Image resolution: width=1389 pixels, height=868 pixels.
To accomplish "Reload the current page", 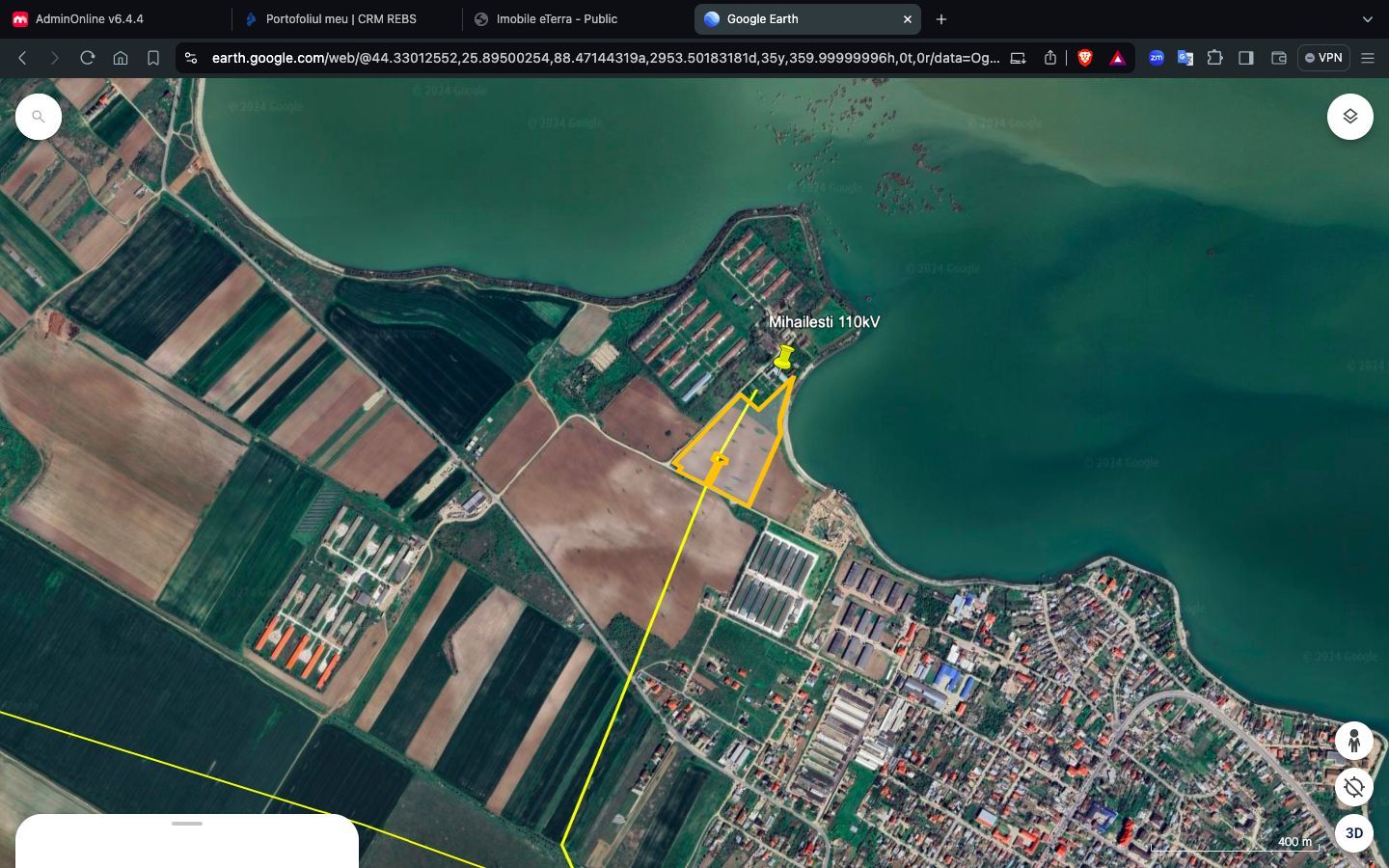I will coord(87,58).
